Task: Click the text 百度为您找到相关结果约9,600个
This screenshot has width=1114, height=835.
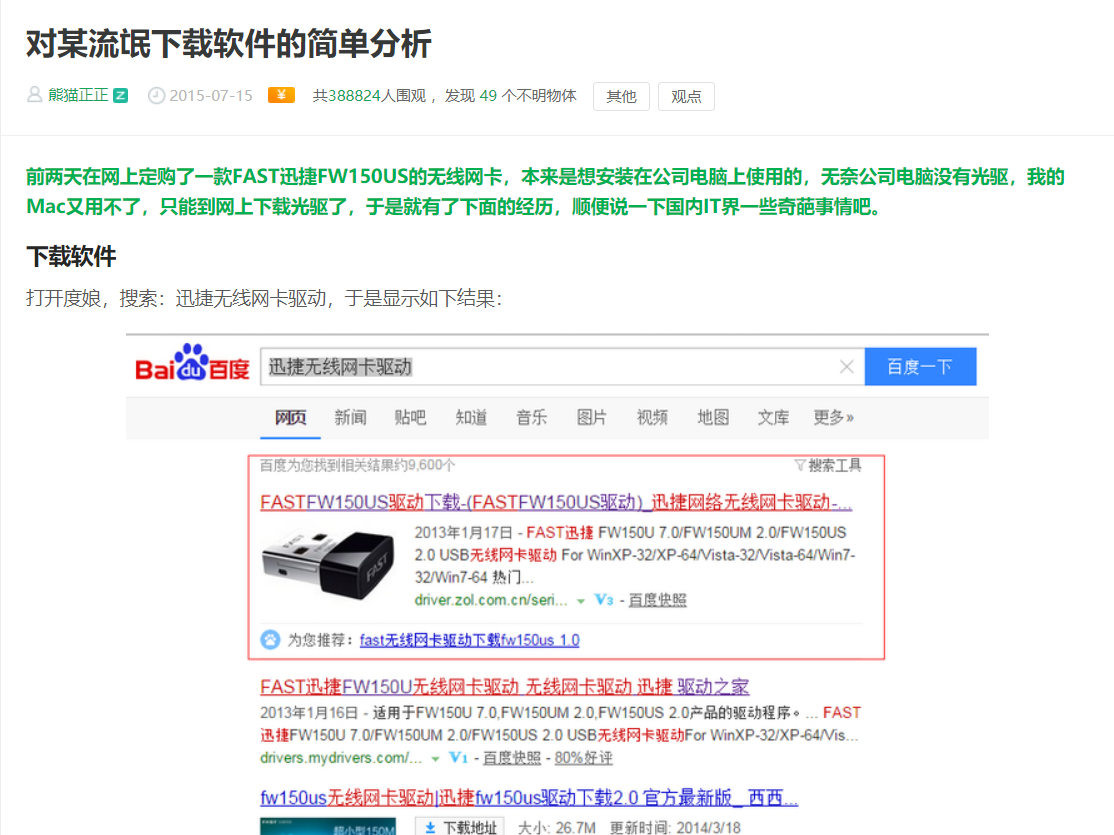Action: 357,465
